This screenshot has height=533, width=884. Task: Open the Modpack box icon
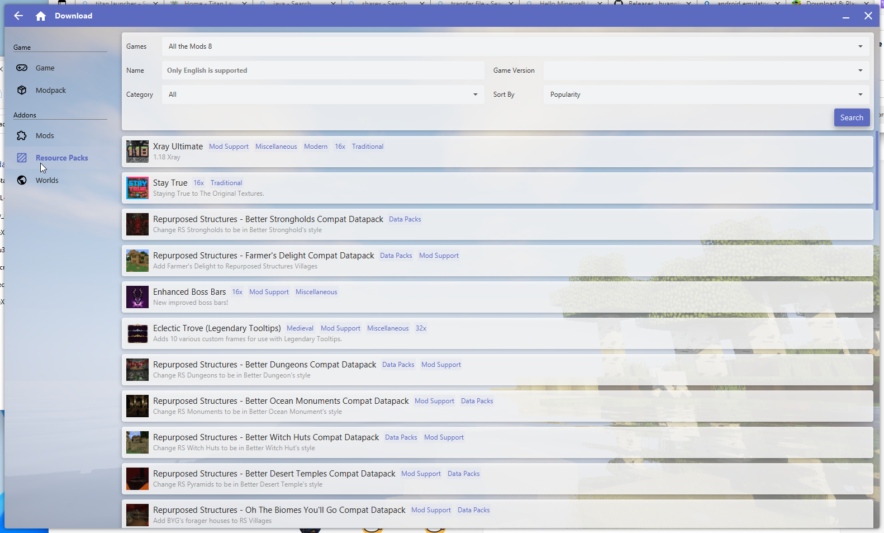click(x=22, y=90)
